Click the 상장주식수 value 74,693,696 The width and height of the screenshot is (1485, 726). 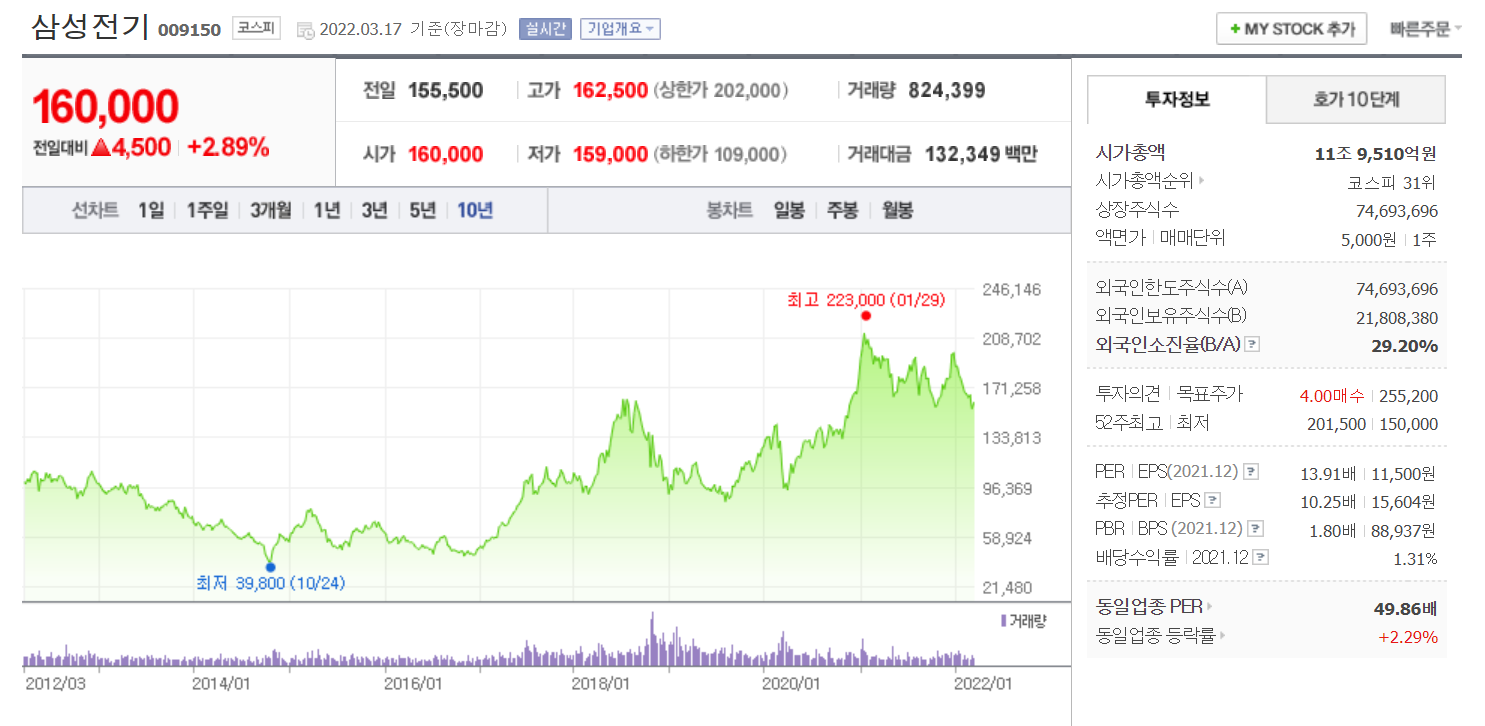(x=1397, y=211)
